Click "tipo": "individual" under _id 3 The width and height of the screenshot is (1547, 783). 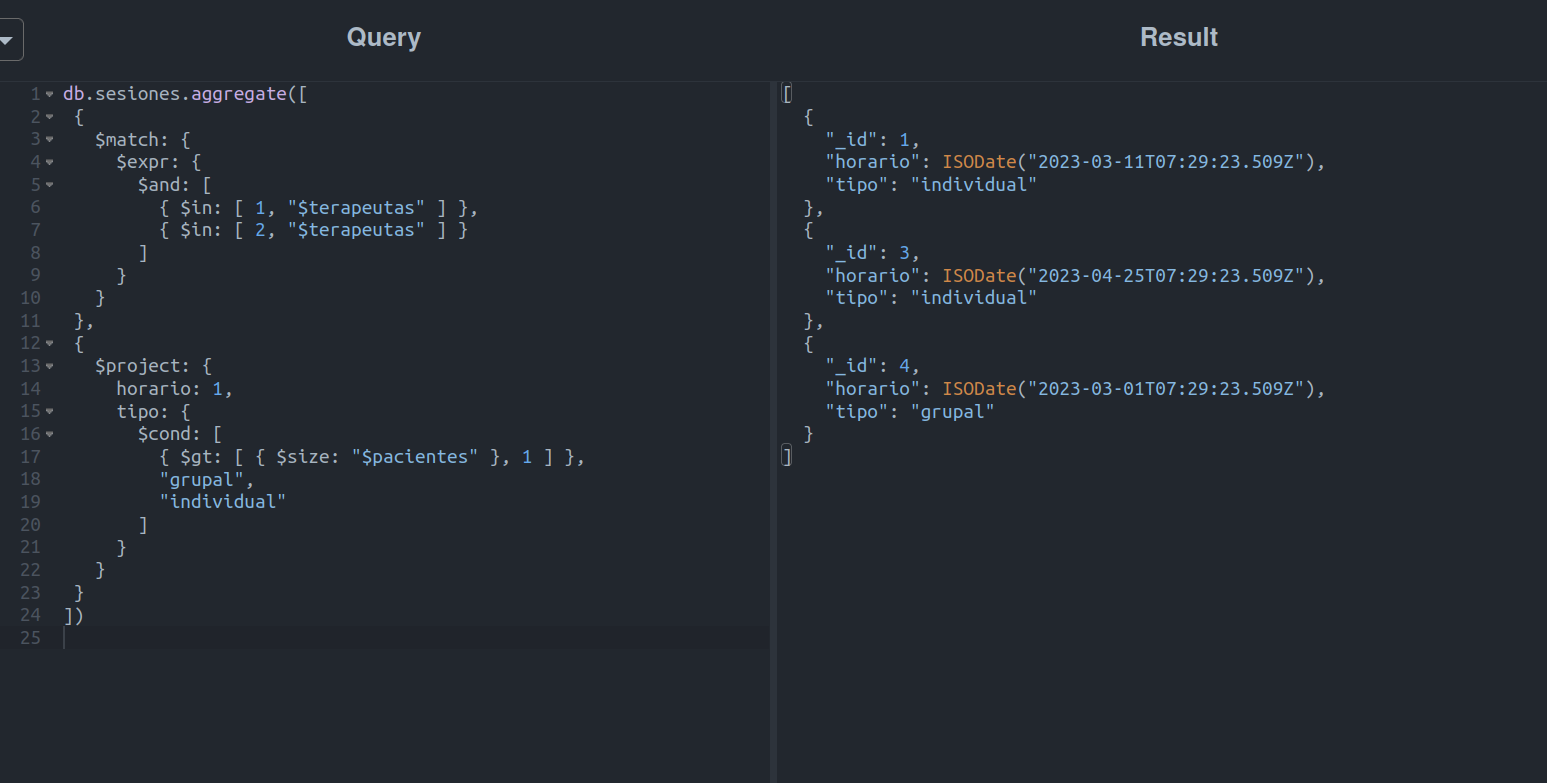931,298
